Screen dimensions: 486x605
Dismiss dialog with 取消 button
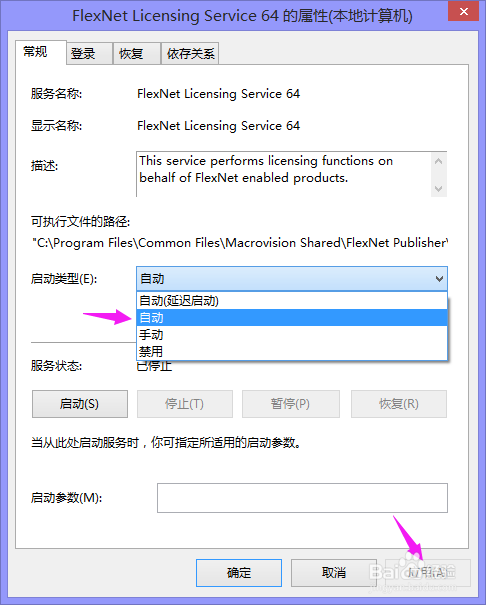point(334,573)
